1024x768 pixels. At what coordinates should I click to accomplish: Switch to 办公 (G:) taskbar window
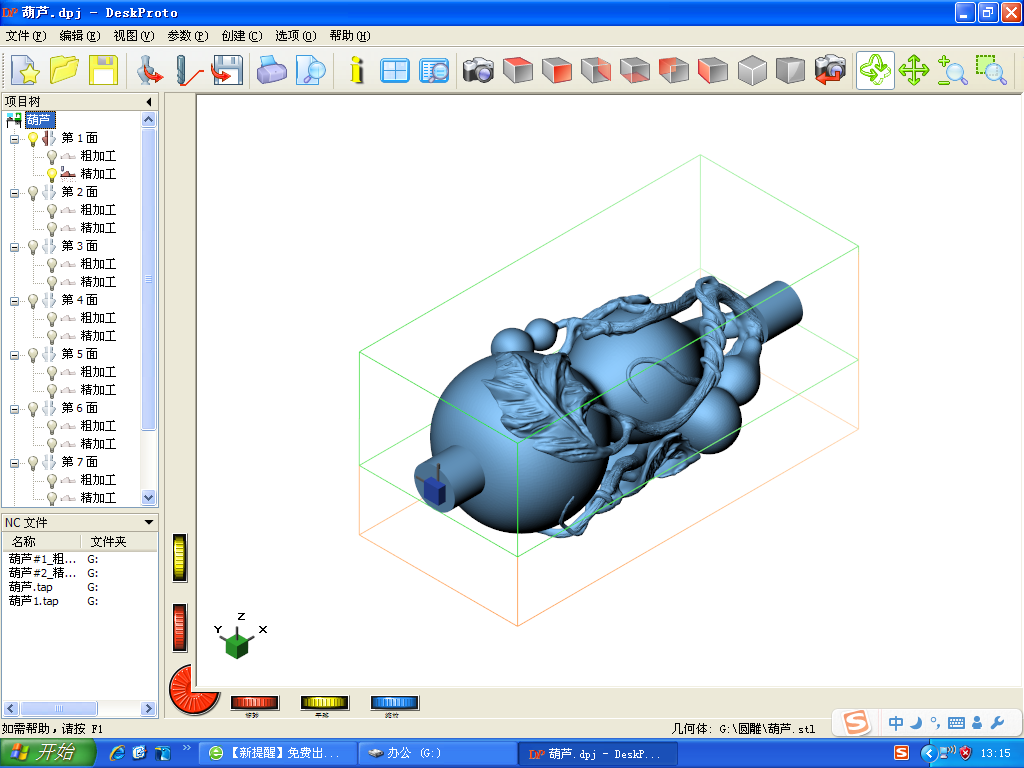pos(437,754)
